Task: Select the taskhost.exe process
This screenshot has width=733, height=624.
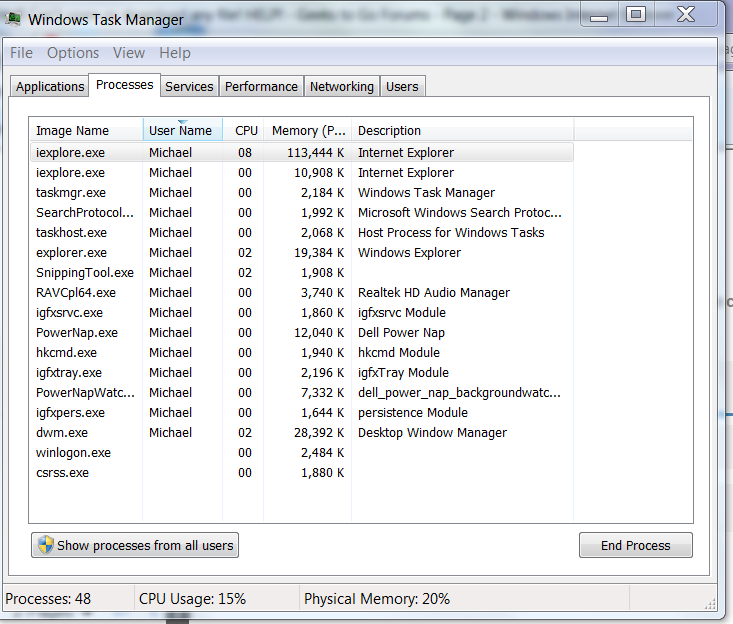Action: coord(302,233)
